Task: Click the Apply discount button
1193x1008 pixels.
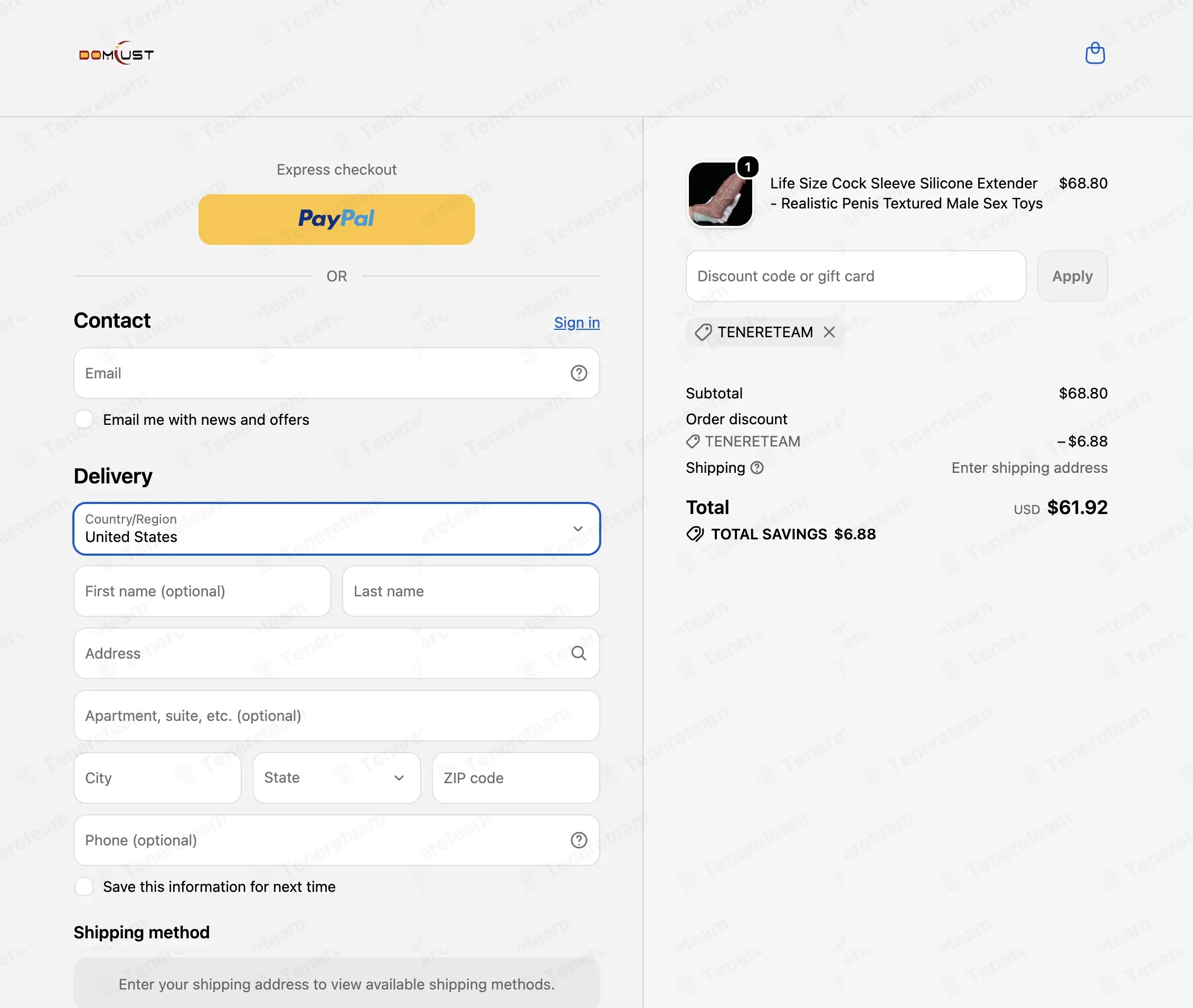Action: click(x=1072, y=275)
